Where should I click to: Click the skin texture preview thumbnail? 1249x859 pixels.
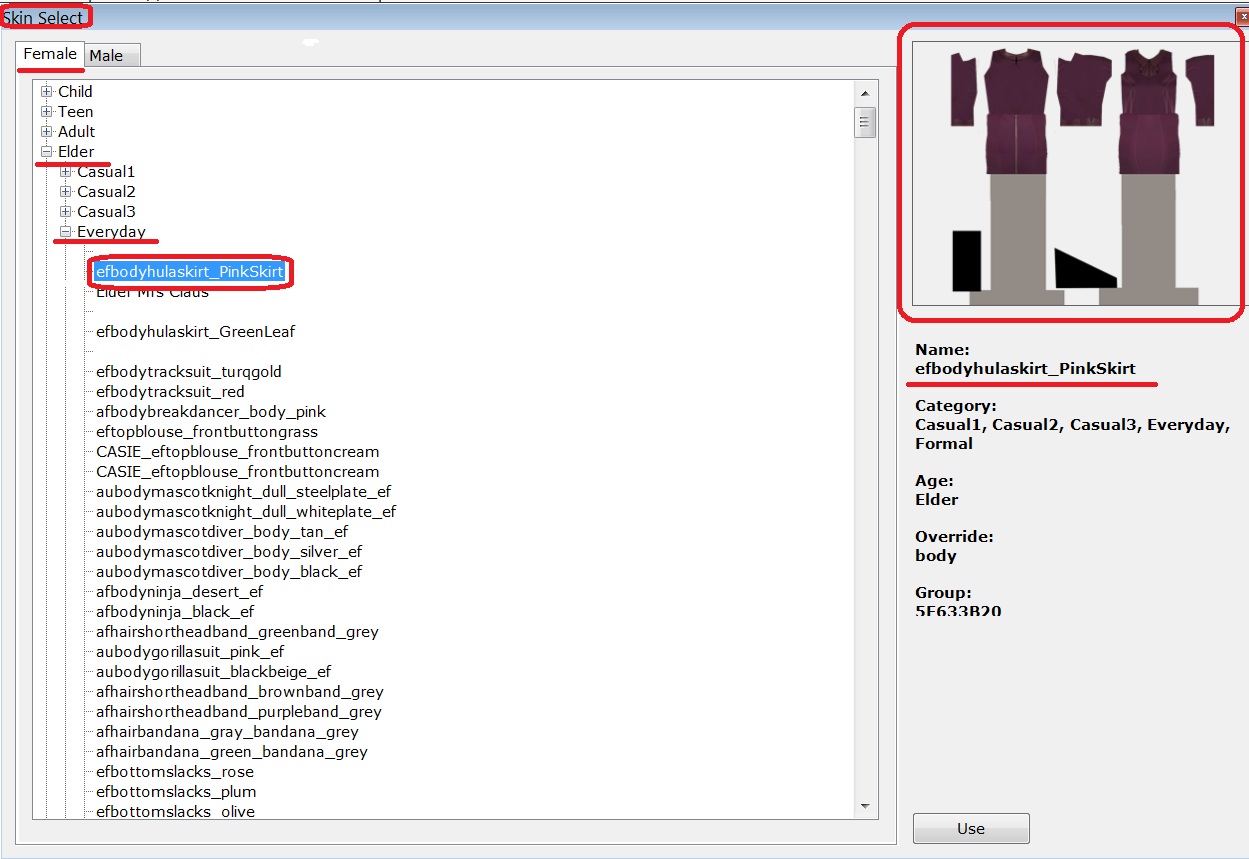click(1075, 173)
